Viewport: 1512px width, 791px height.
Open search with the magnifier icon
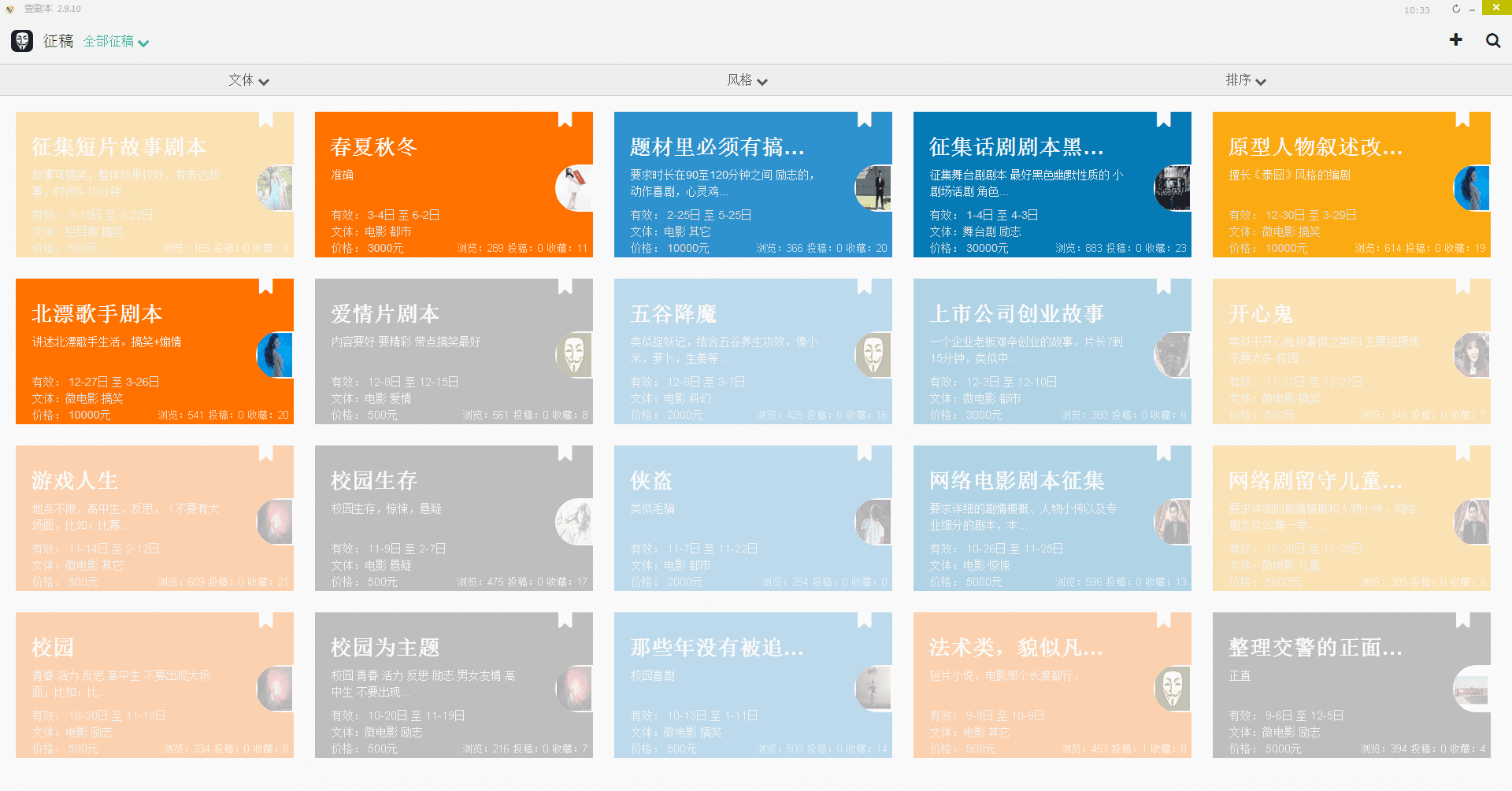pos(1492,40)
